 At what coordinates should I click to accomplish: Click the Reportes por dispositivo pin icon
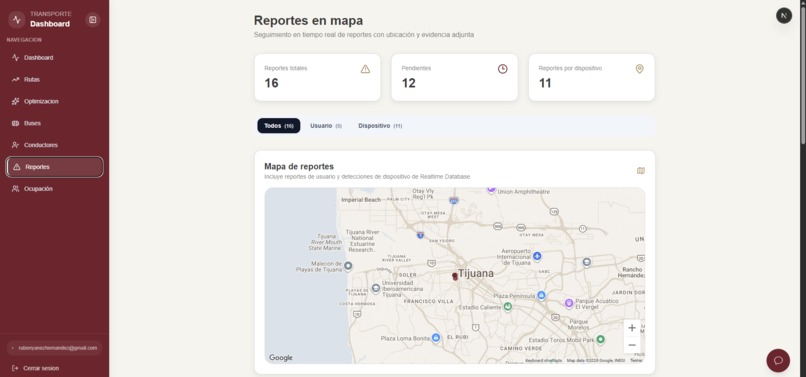click(639, 69)
